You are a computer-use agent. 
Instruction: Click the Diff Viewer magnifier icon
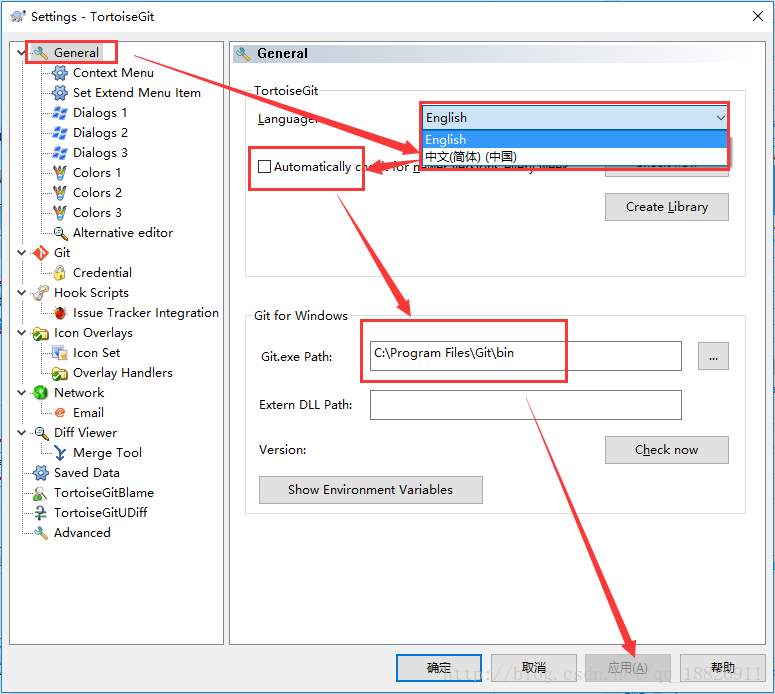click(x=41, y=433)
